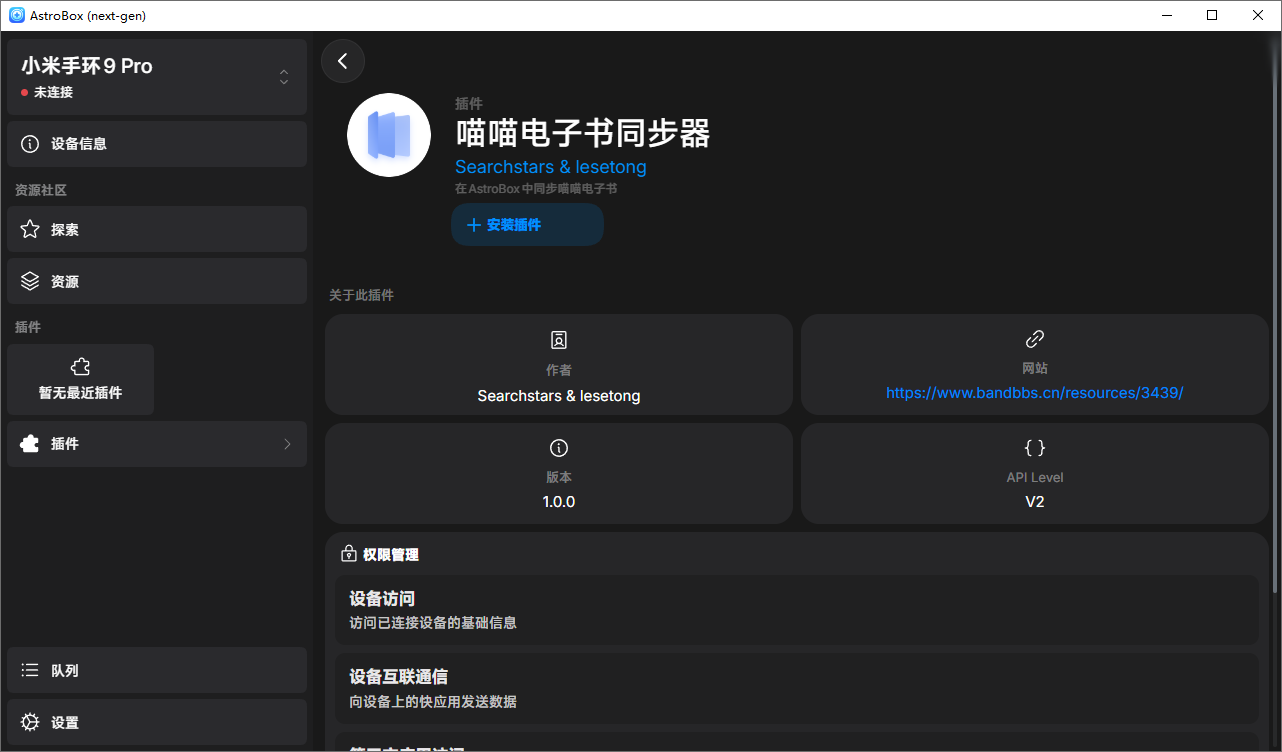Select the 设备访问 permission row
The width and height of the screenshot is (1282, 752).
pos(796,610)
